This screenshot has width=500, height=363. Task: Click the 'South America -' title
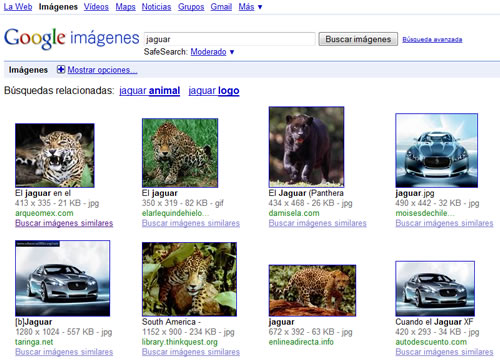pyautogui.click(x=171, y=322)
